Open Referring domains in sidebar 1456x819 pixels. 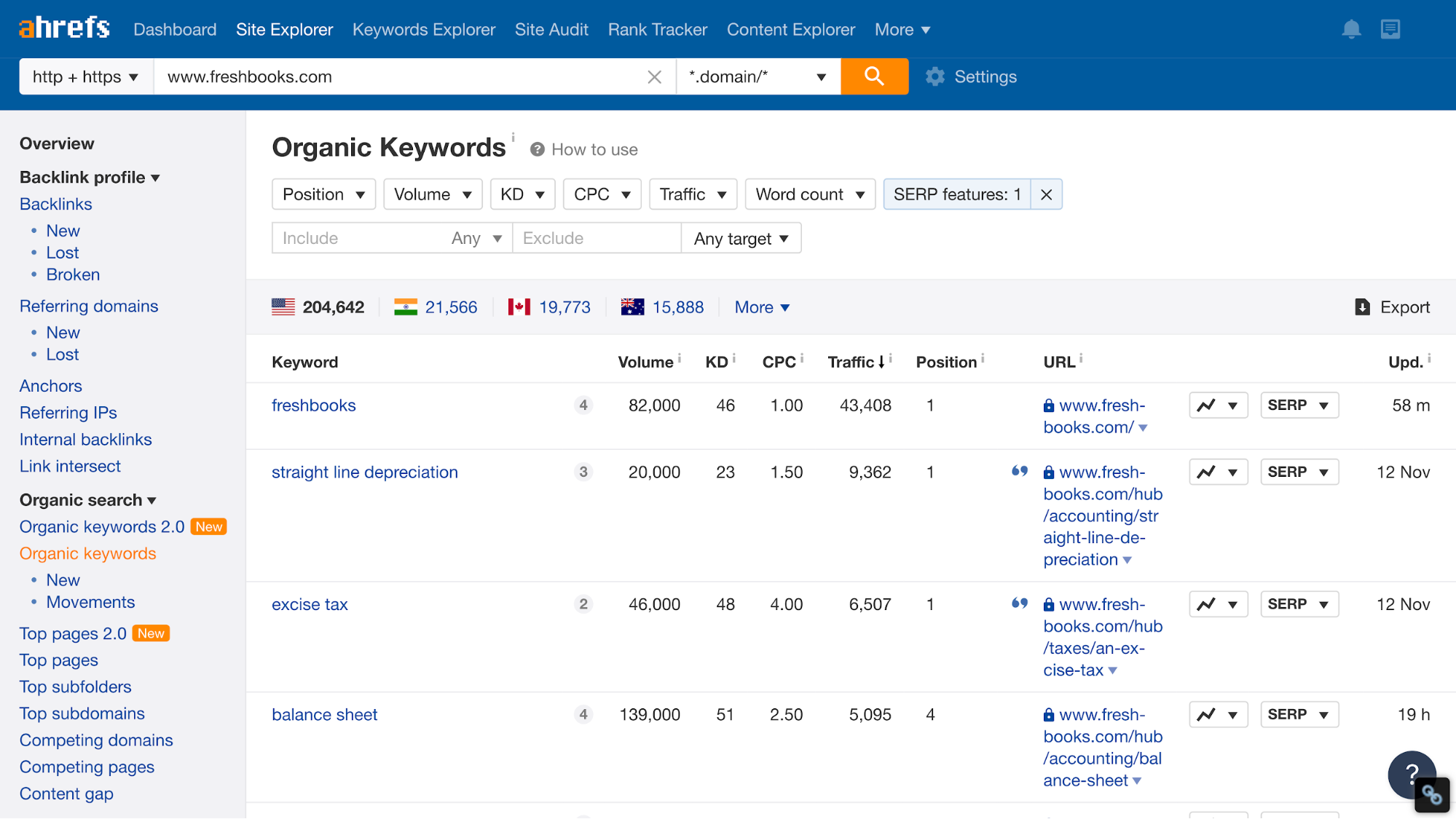tap(89, 306)
